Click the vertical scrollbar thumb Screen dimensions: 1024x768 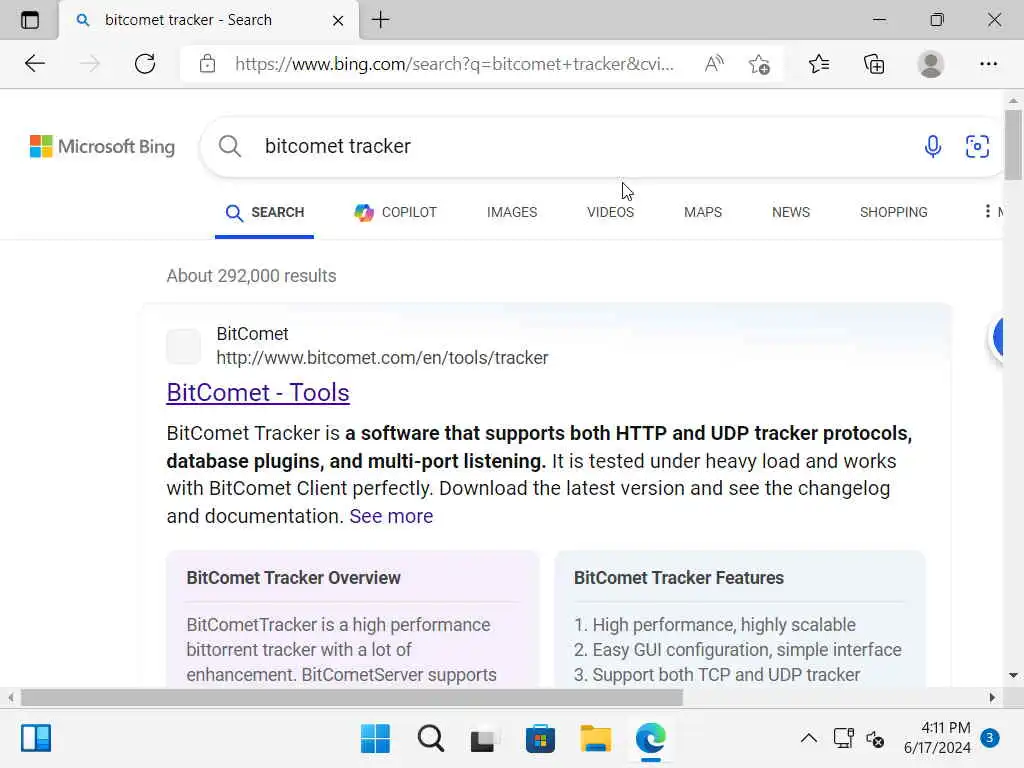coord(1013,145)
